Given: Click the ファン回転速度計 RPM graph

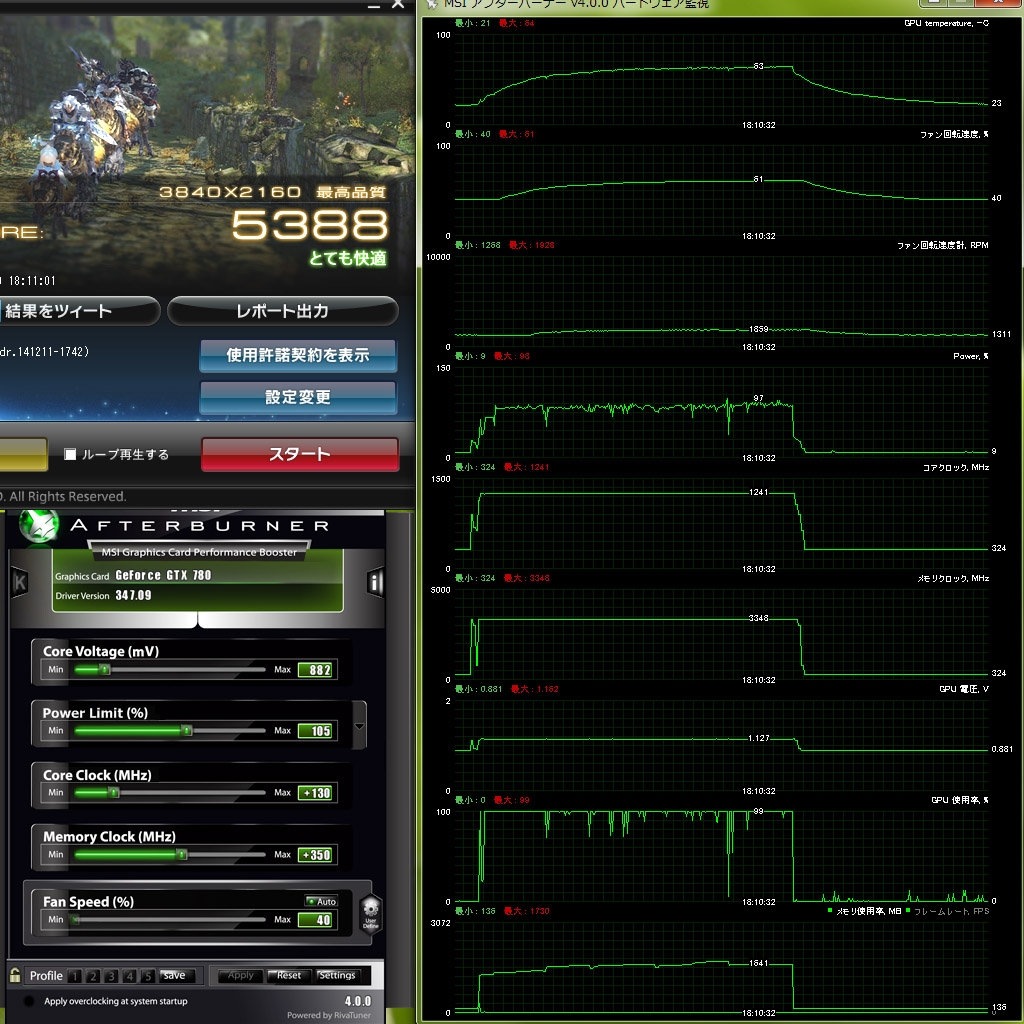Looking at the screenshot, I should (721, 302).
